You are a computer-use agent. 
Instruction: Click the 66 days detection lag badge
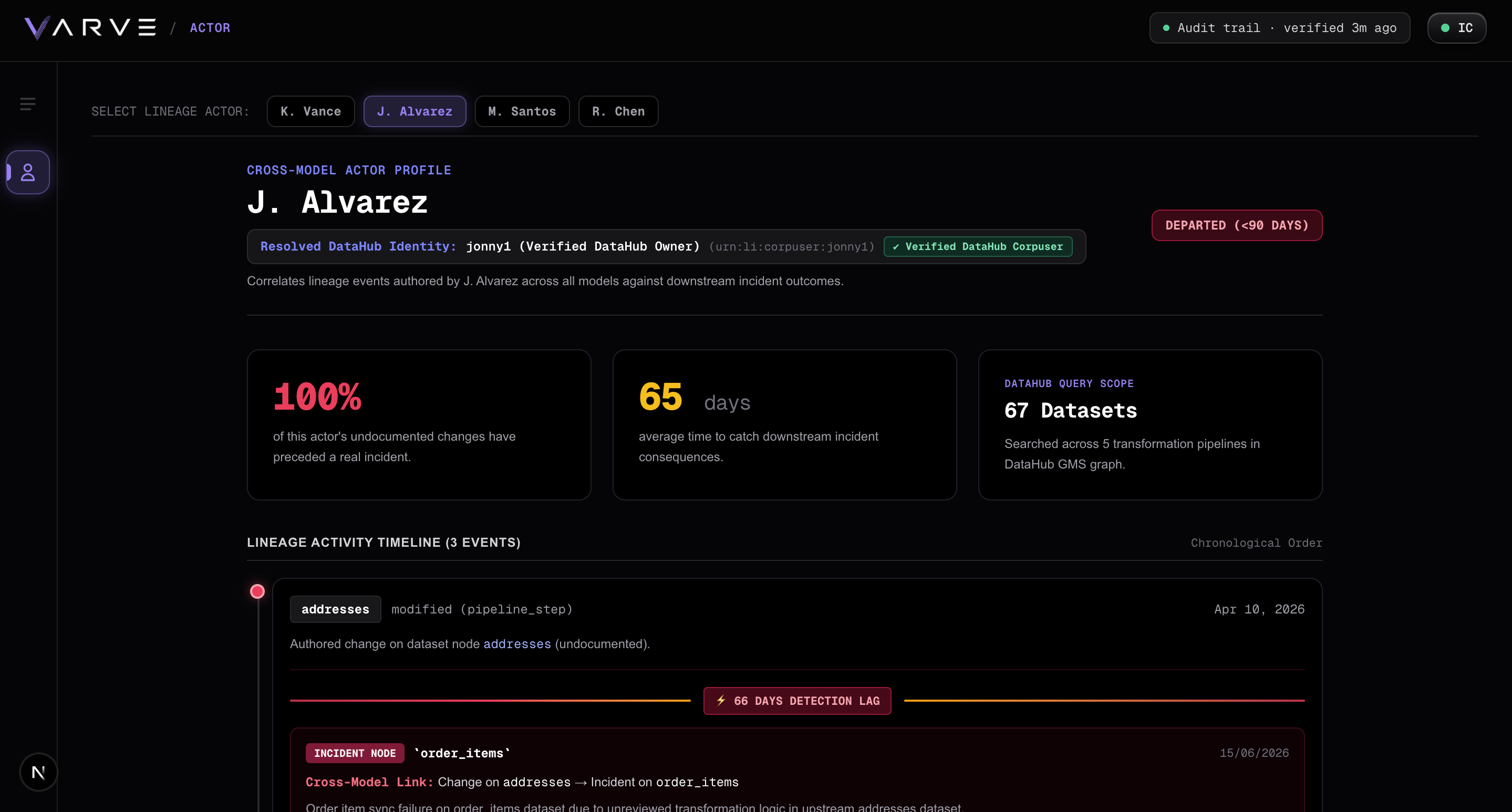797,701
